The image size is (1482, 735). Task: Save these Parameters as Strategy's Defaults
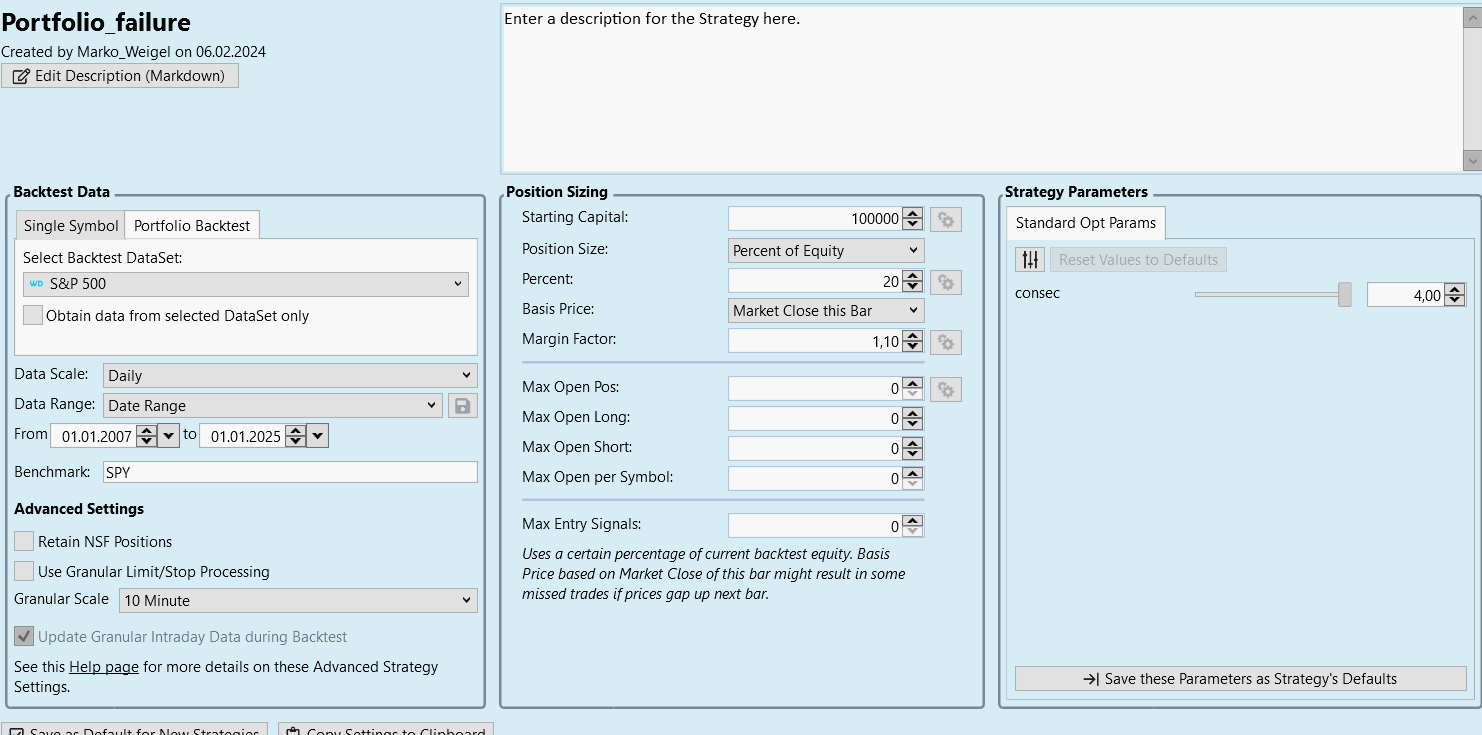click(x=1240, y=679)
